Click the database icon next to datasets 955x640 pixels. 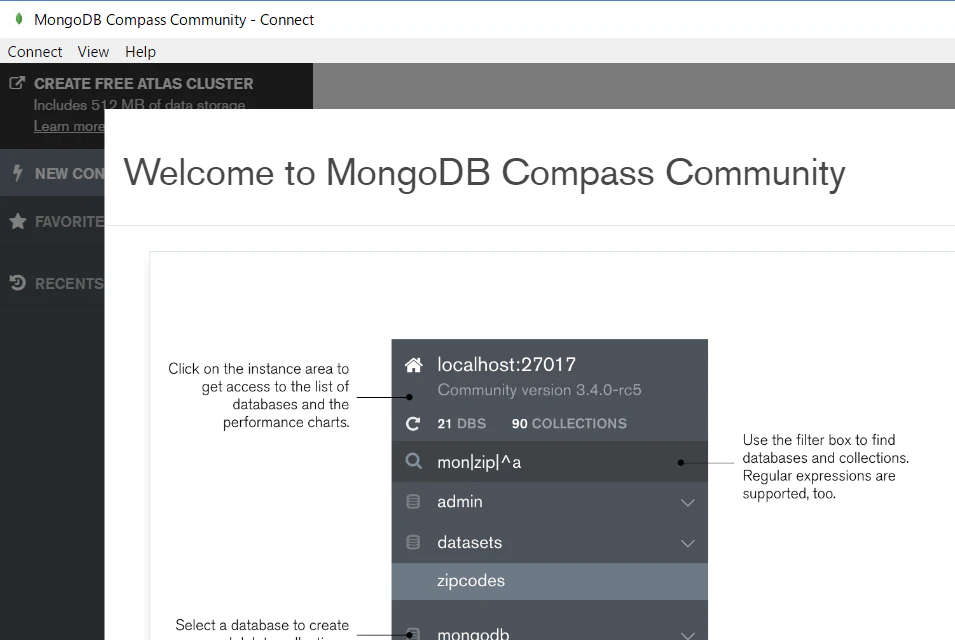click(413, 542)
